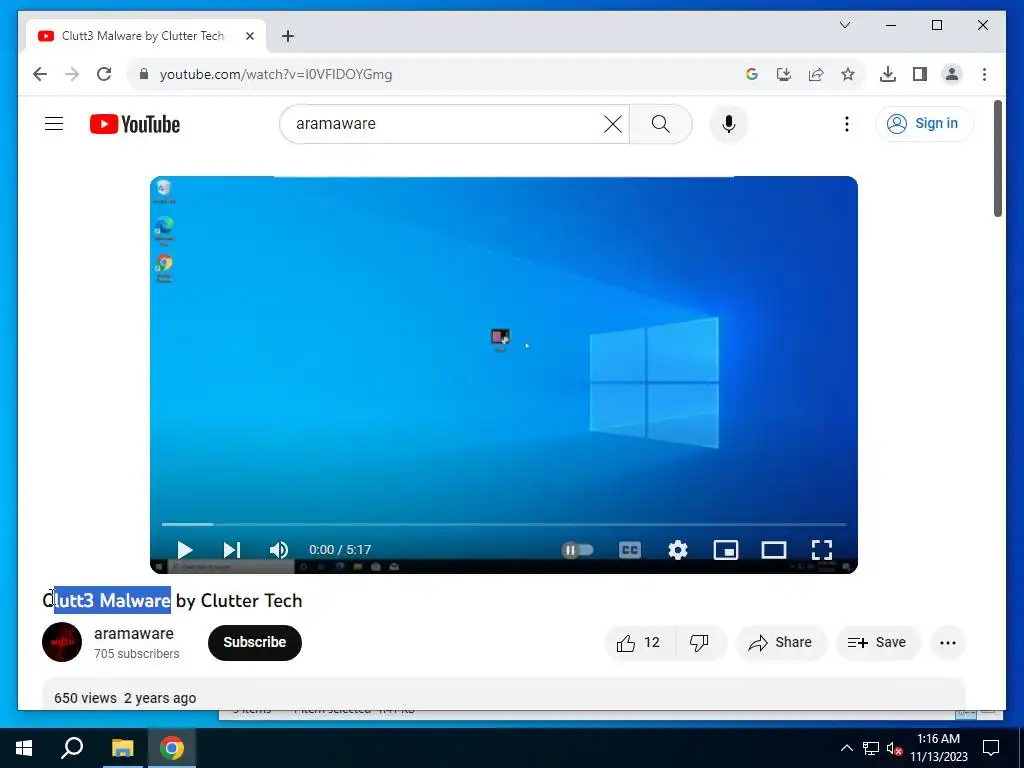
Task: Switch to miniplayer mode
Action: 726,550
